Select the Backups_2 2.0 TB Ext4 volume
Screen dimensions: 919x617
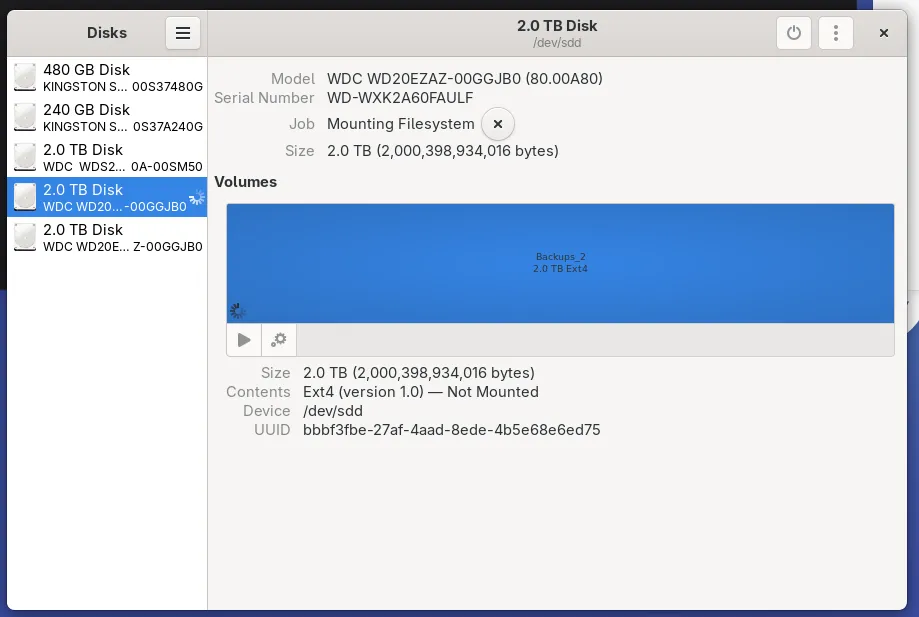560,263
